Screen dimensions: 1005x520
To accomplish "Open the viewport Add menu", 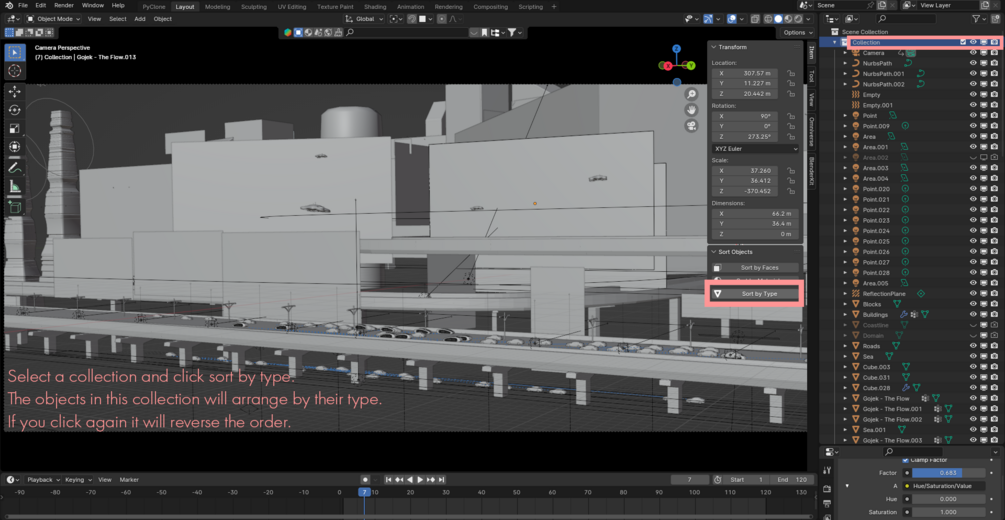I will point(140,19).
